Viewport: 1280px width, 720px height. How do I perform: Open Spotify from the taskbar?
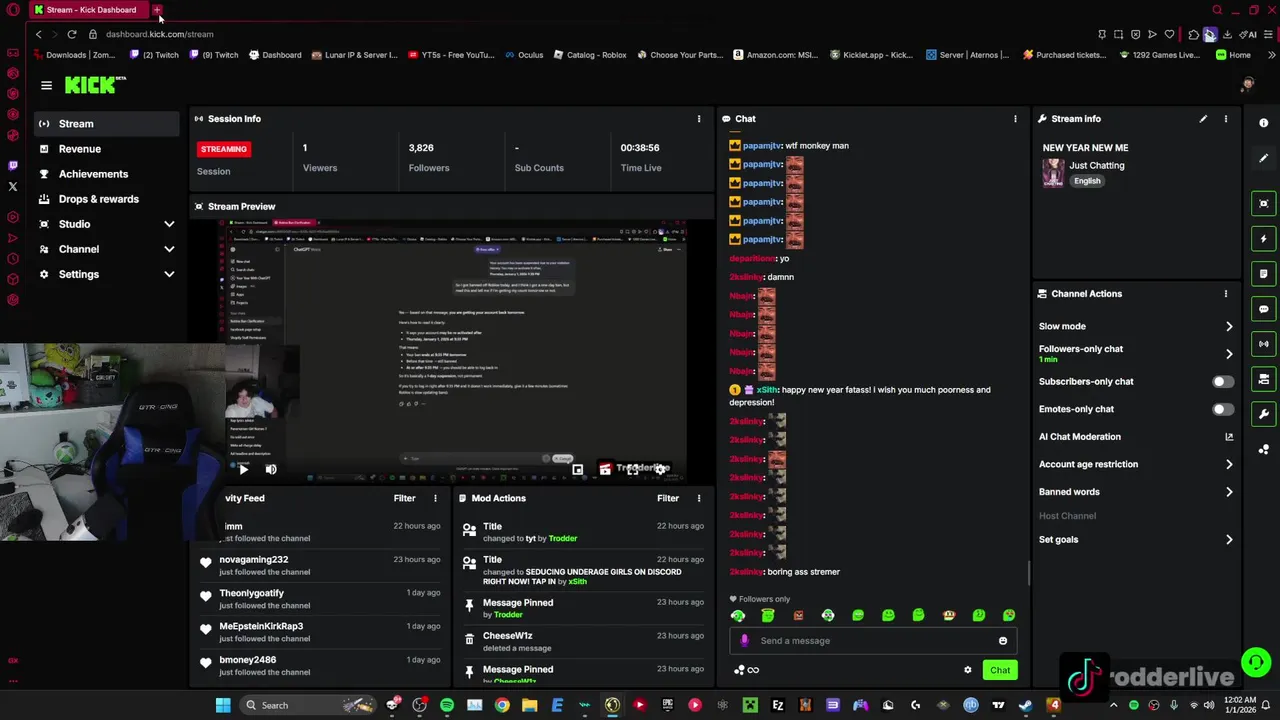pyautogui.click(x=447, y=705)
